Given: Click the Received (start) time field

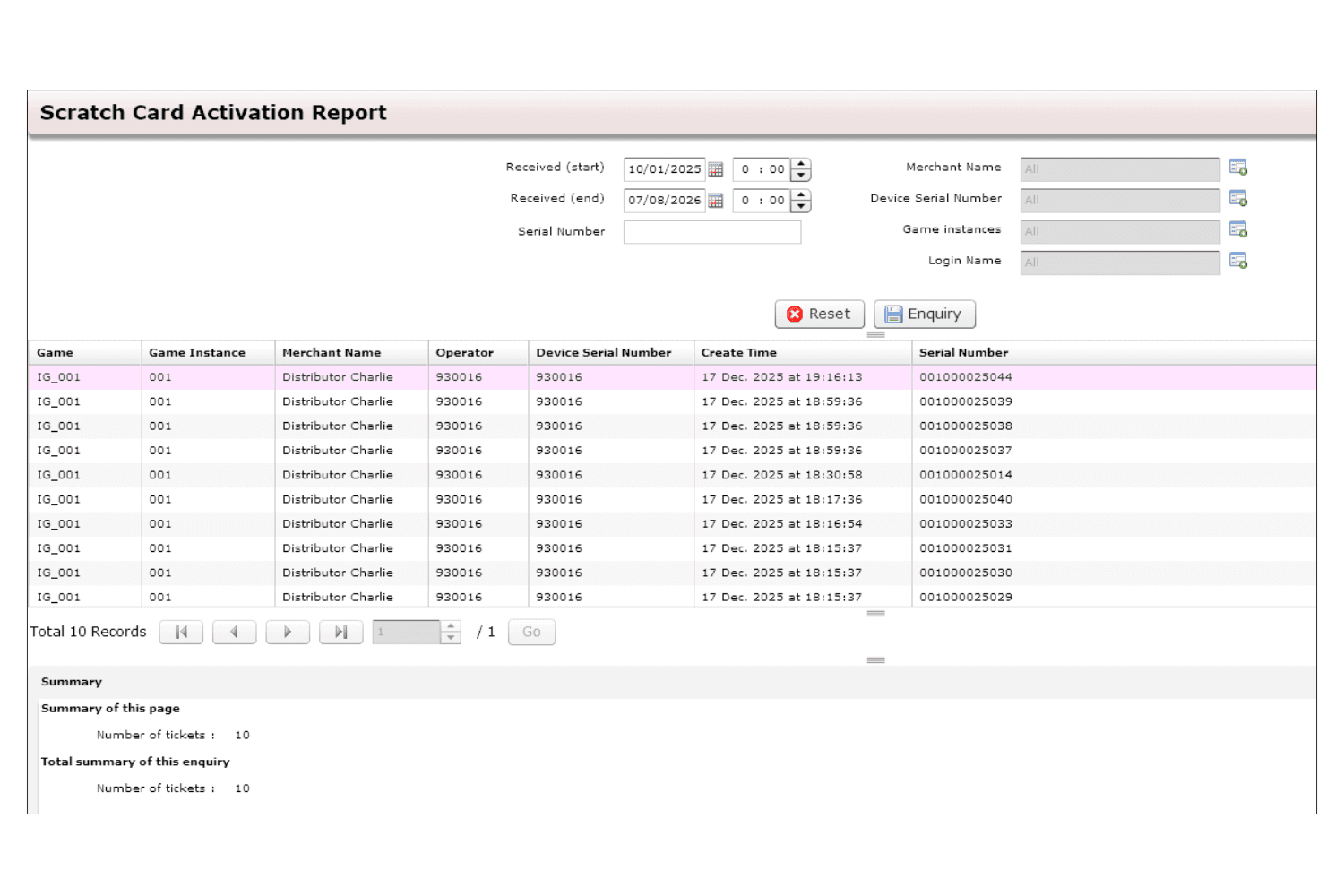Looking at the screenshot, I should click(762, 169).
